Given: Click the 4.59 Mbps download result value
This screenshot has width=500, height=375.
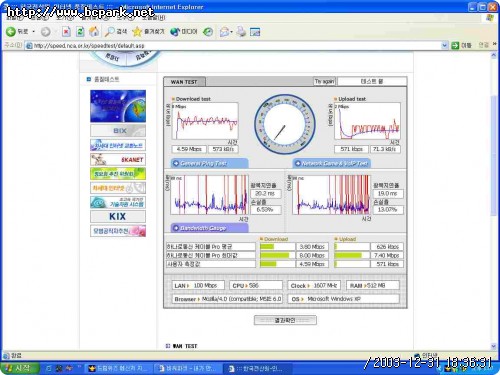Looking at the screenshot, I should (x=189, y=149).
